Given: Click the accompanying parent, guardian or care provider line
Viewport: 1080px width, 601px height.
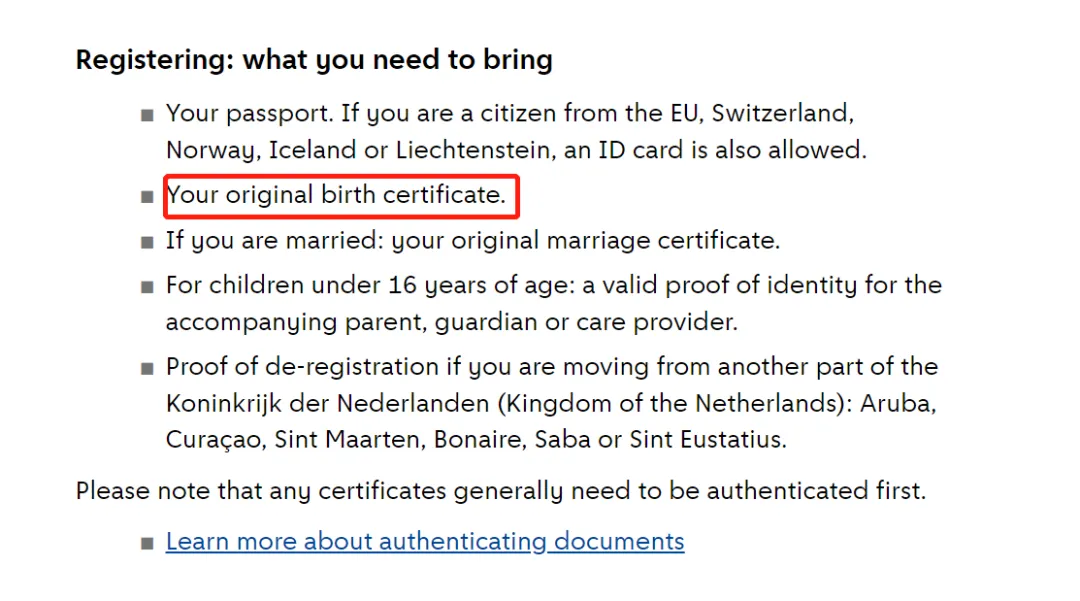Looking at the screenshot, I should (452, 322).
